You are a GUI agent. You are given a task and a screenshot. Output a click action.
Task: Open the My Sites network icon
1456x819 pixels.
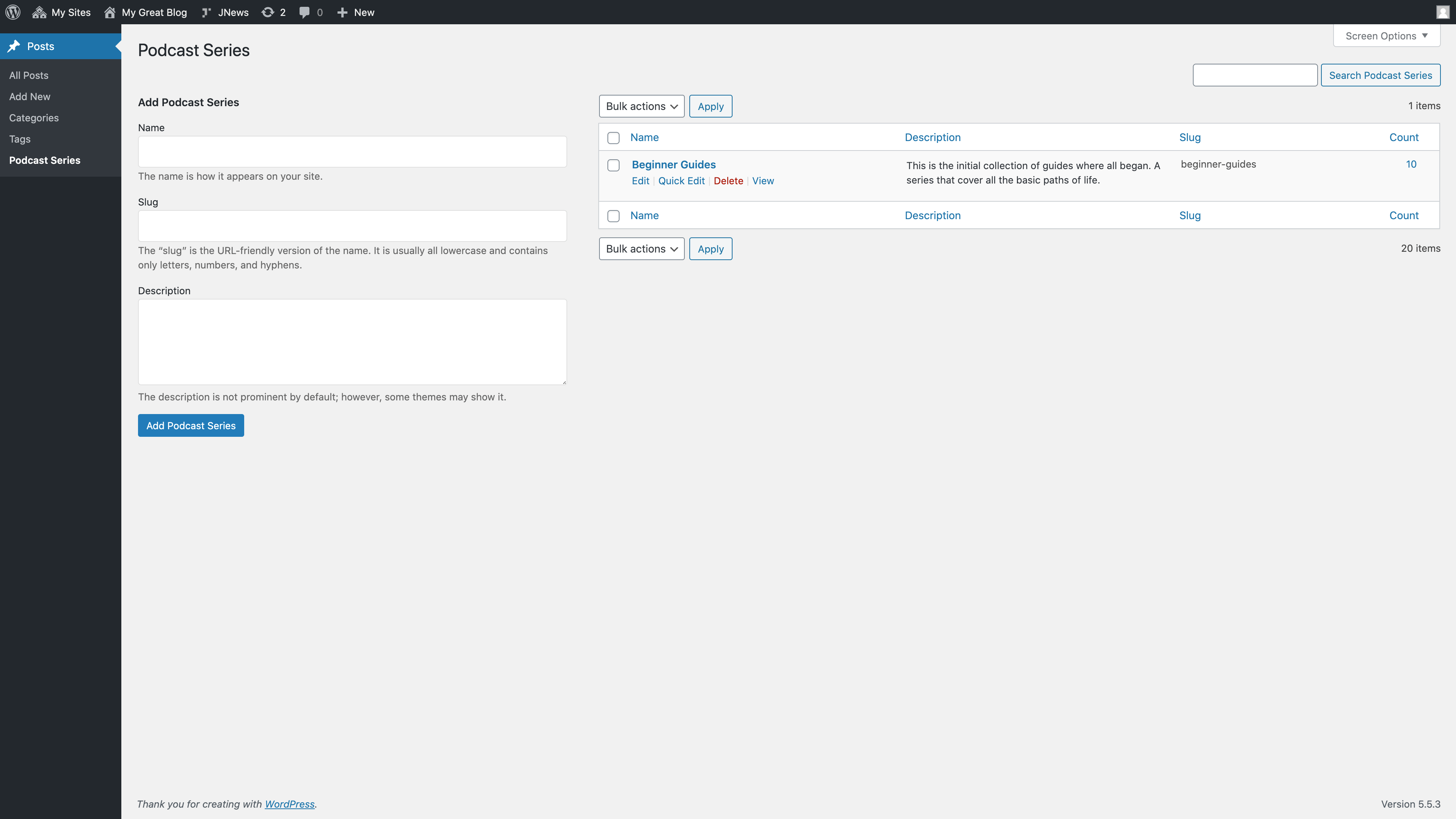tap(39, 12)
